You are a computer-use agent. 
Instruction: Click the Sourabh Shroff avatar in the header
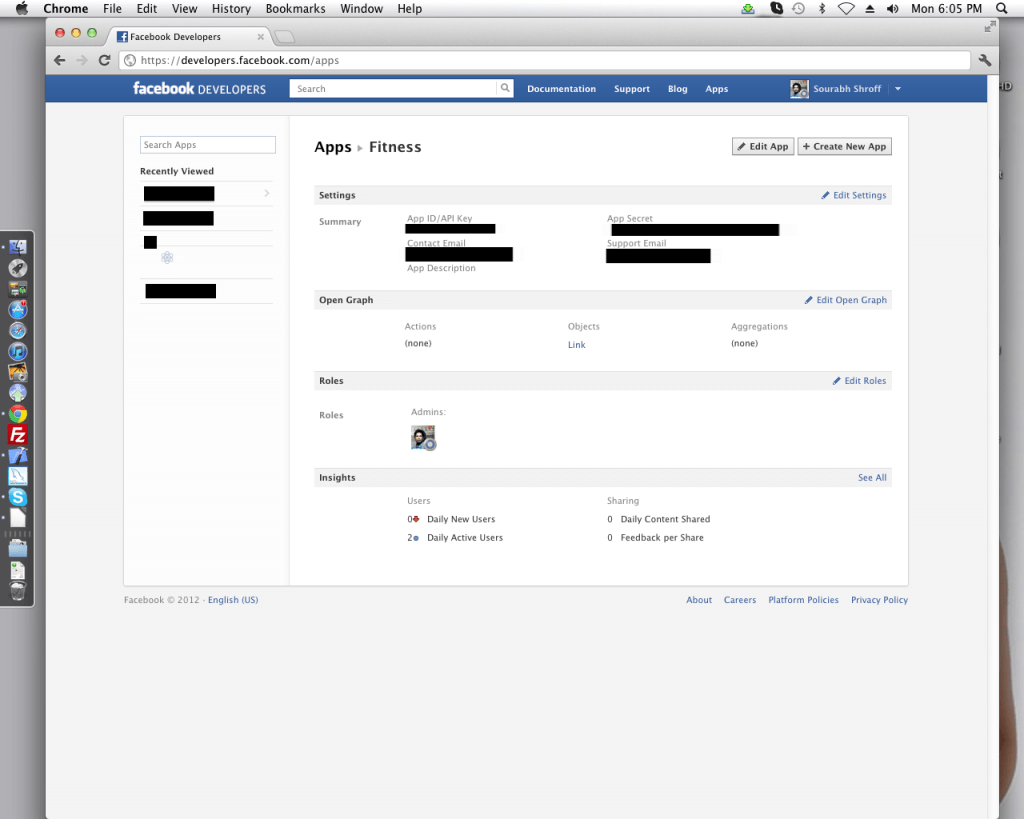(799, 89)
